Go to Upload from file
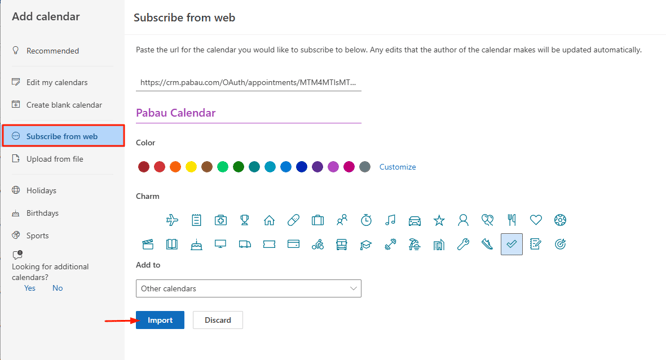This screenshot has height=360, width=666. [x=55, y=159]
